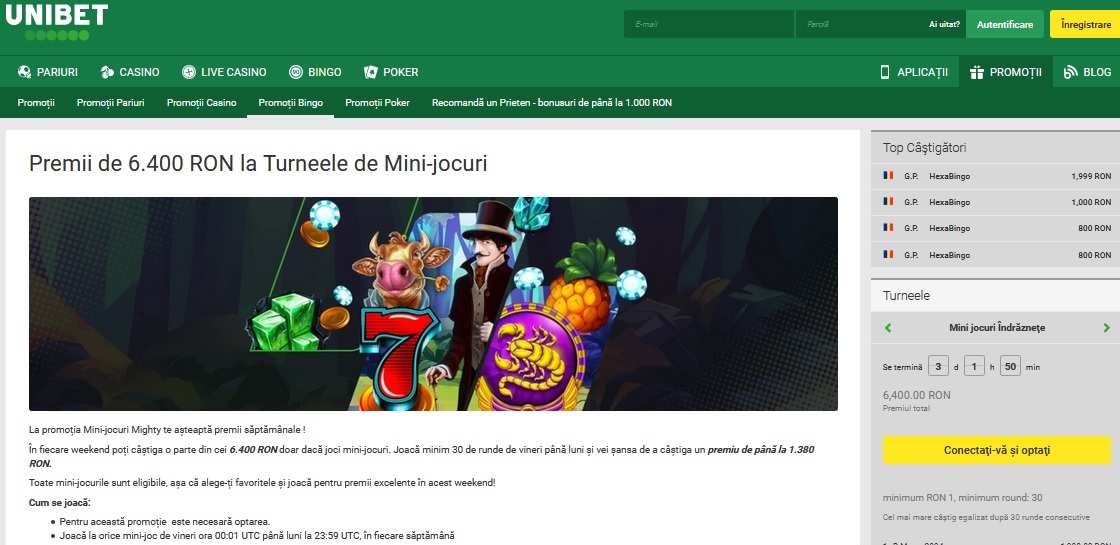The height and width of the screenshot is (545, 1120).
Task: Click the Conectați-vă și optați button
Action: pos(997,451)
